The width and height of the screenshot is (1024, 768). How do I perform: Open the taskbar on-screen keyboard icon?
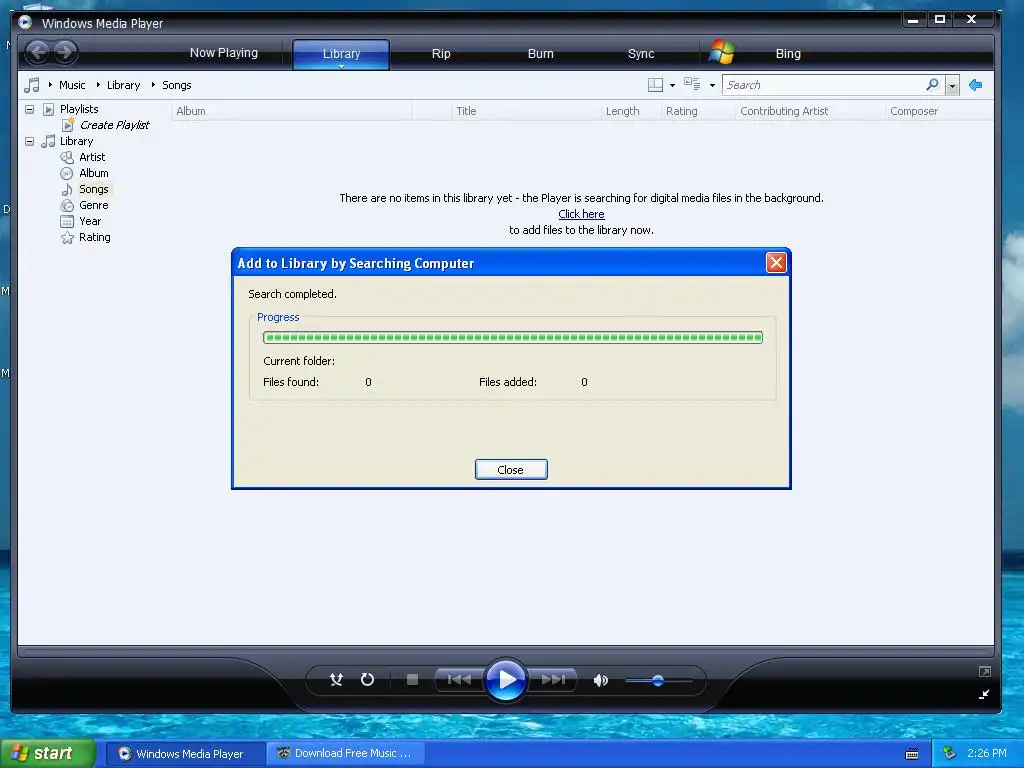click(912, 754)
